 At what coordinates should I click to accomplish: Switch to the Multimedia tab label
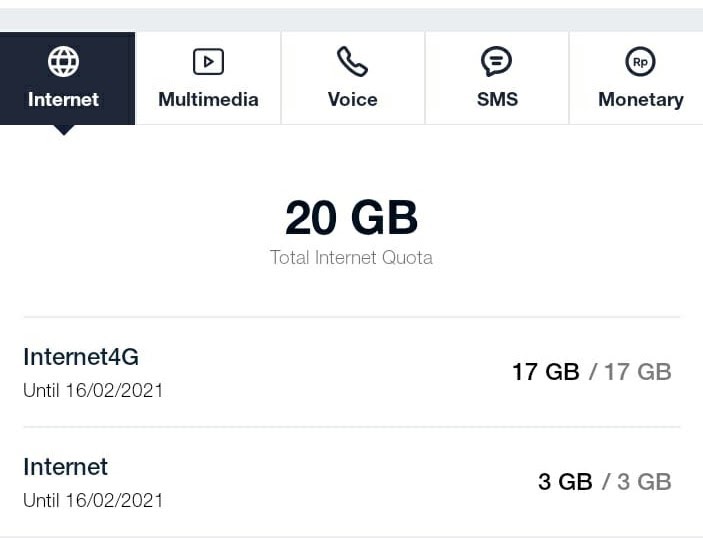point(208,99)
